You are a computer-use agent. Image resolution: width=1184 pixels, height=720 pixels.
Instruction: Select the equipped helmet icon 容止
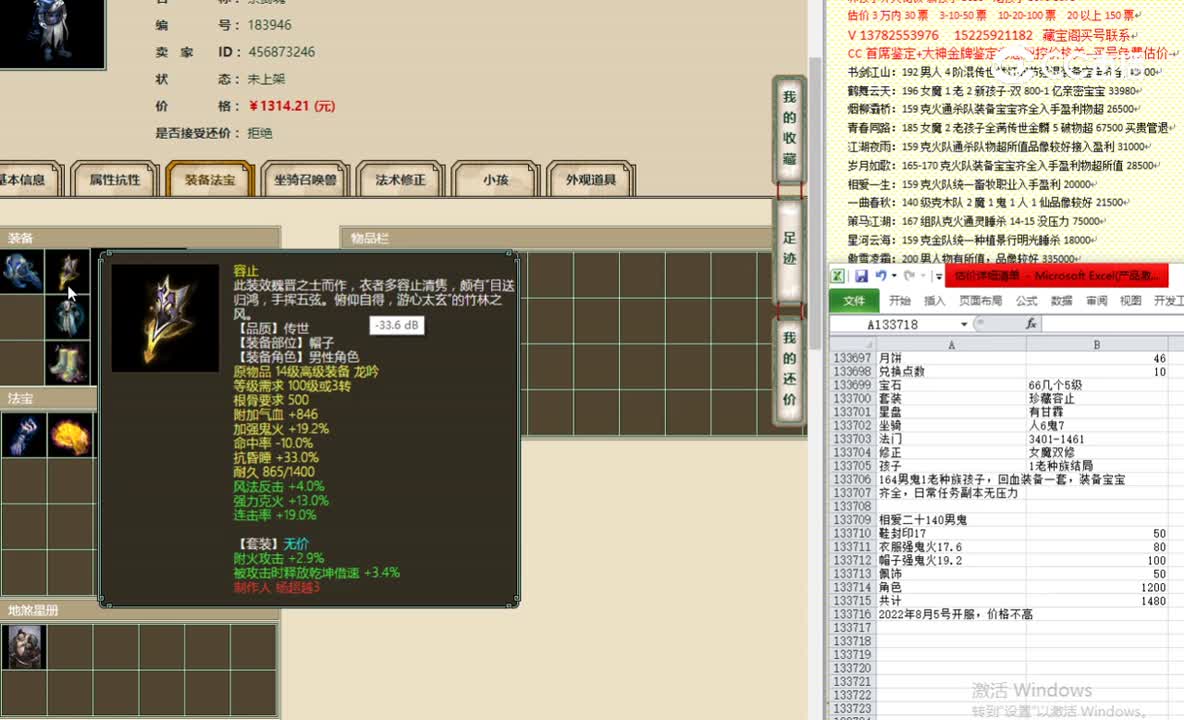click(68, 270)
